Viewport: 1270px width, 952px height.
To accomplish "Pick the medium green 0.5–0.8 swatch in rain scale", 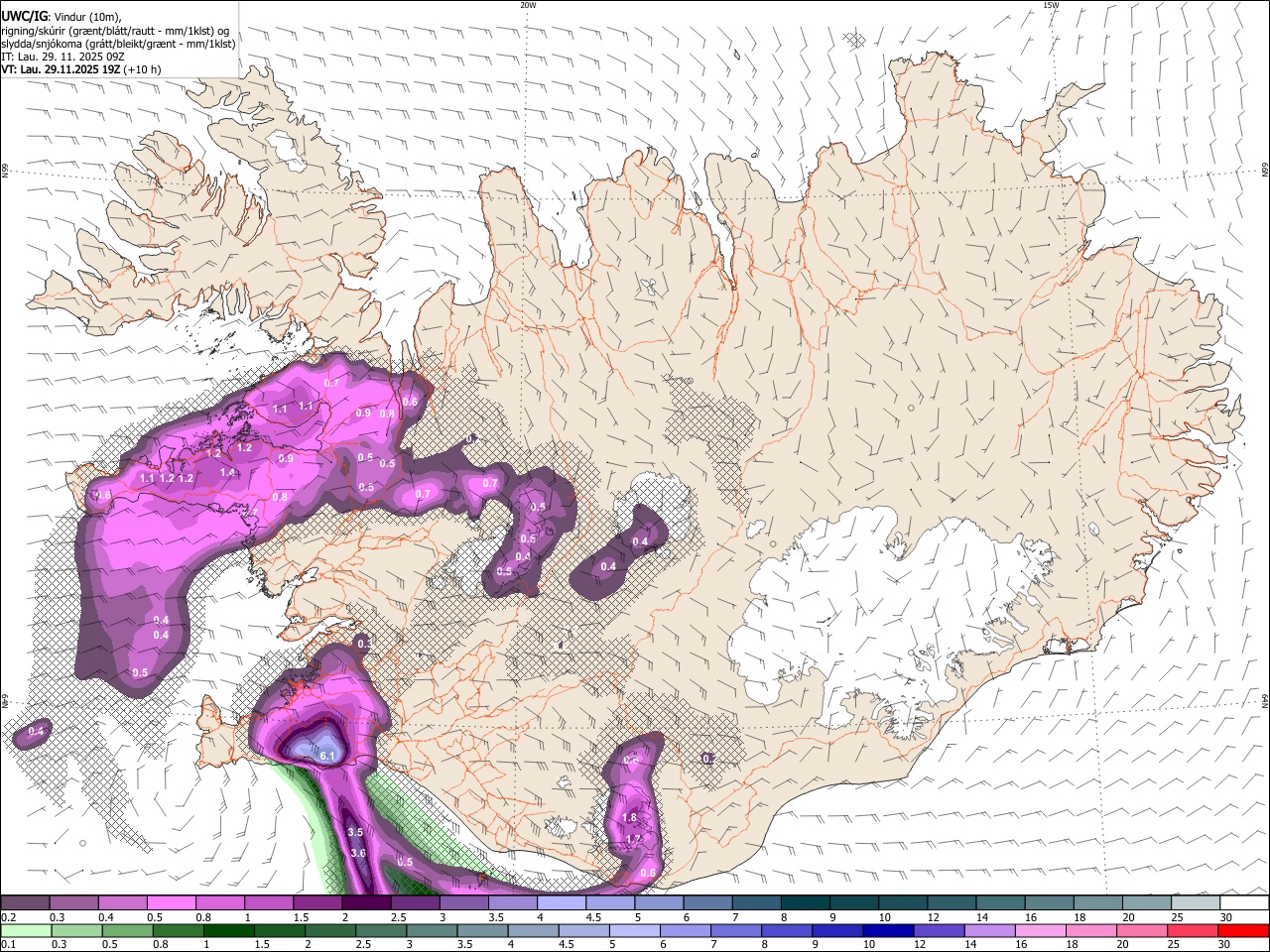I will tap(126, 931).
